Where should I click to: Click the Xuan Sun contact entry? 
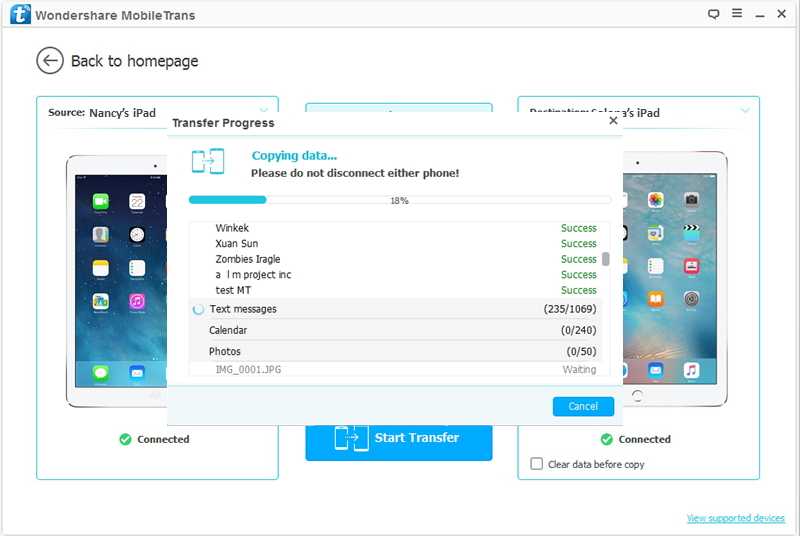click(x=237, y=243)
